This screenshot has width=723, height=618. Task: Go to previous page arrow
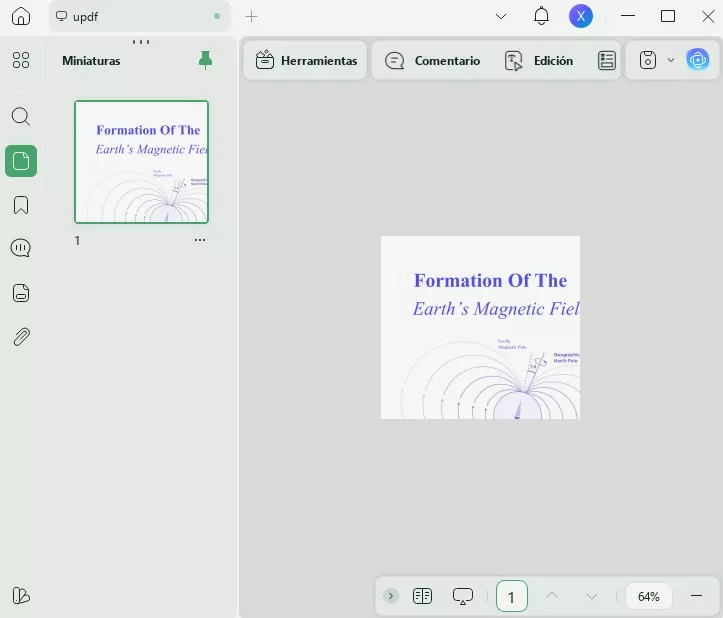[552, 596]
